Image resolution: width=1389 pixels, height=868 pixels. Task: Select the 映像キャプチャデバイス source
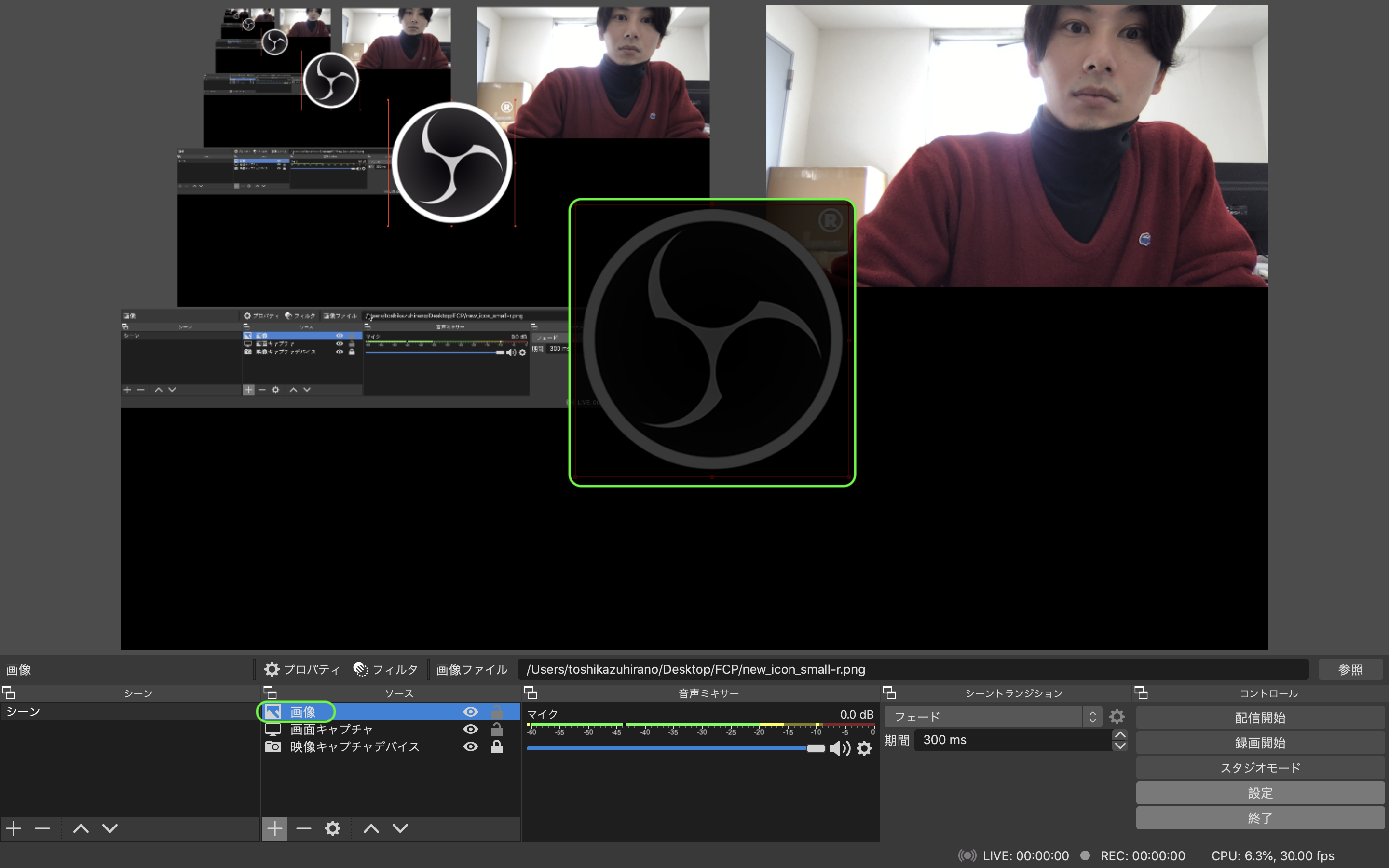[x=390, y=746]
